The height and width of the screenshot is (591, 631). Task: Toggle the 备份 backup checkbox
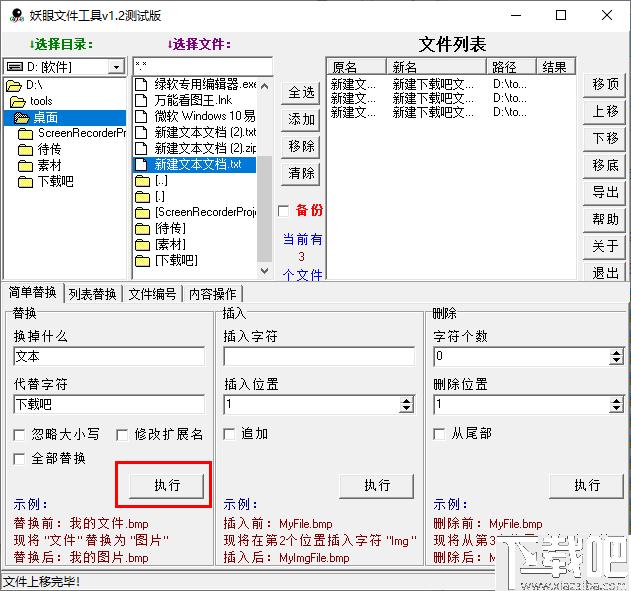pyautogui.click(x=283, y=210)
